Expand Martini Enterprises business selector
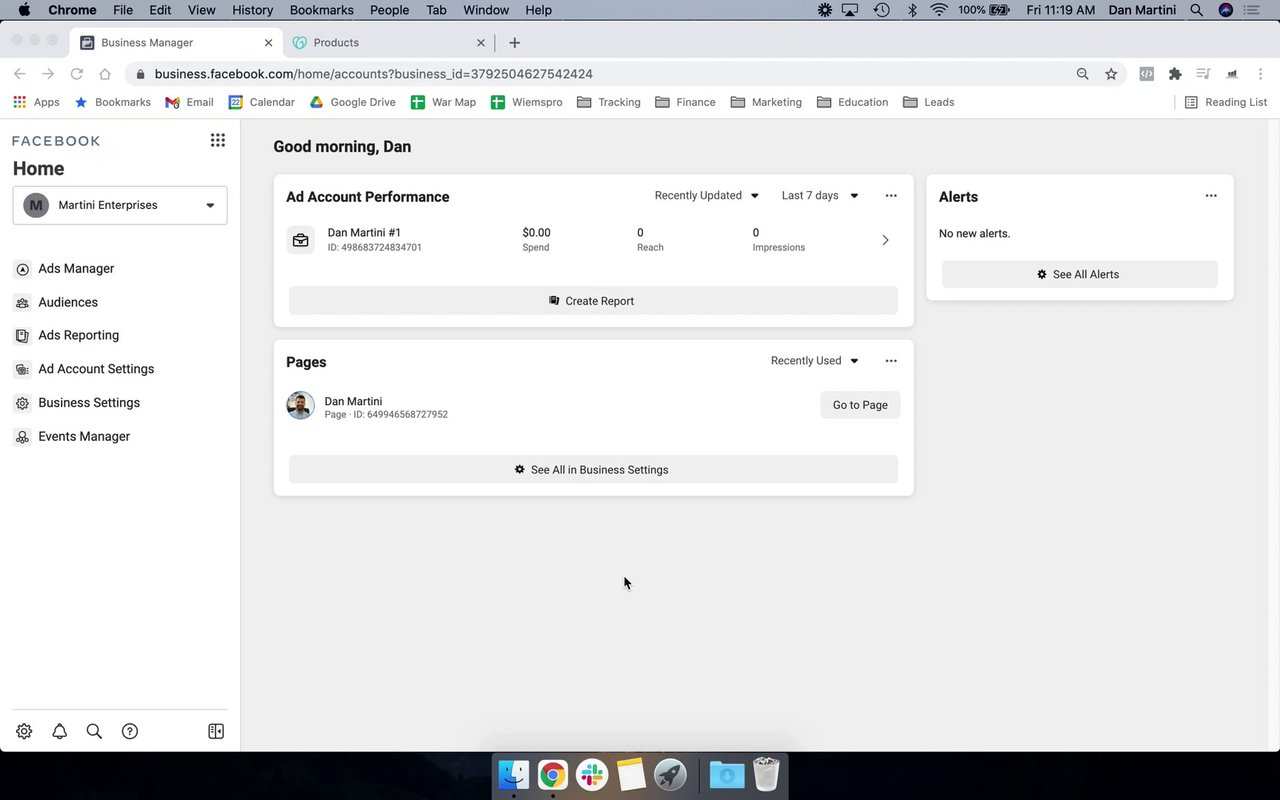Image resolution: width=1280 pixels, height=800 pixels. click(x=120, y=205)
